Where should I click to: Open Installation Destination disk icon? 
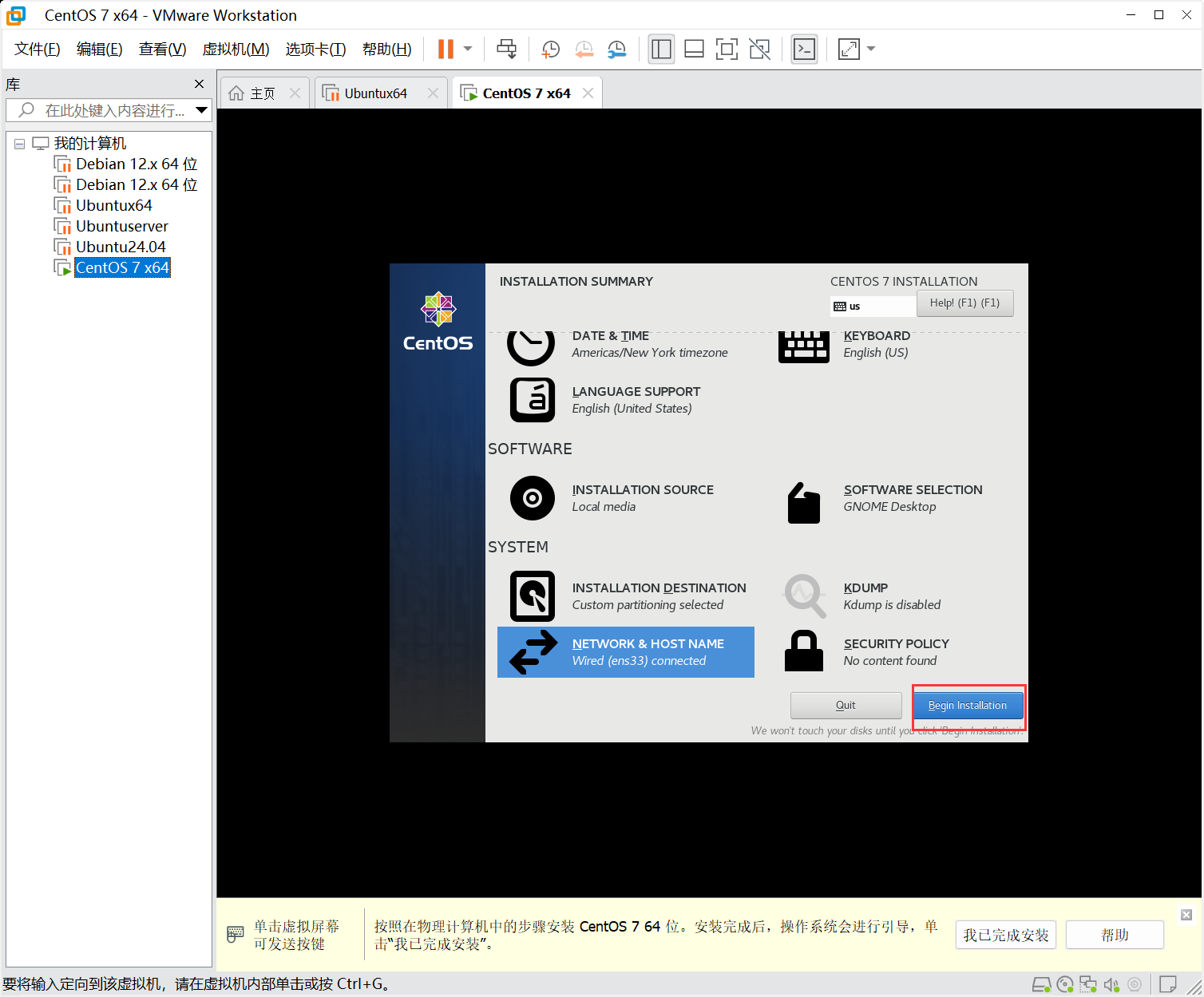pyautogui.click(x=533, y=596)
